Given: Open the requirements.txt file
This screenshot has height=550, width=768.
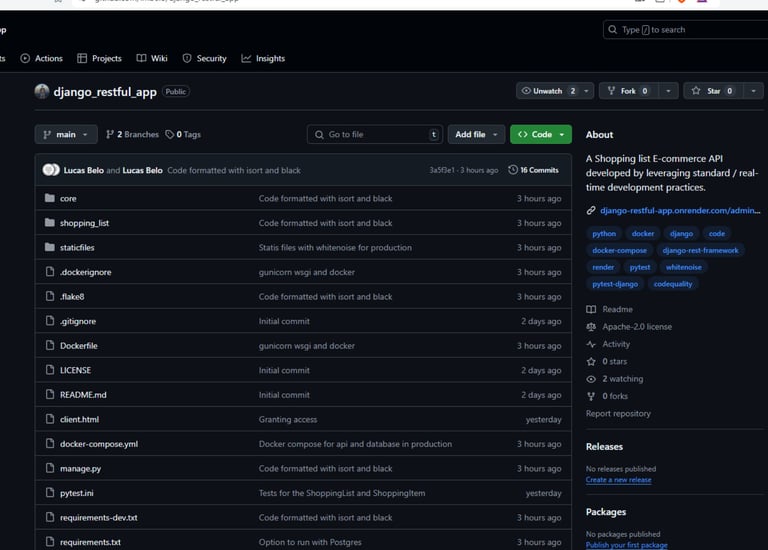Looking at the screenshot, I should click(90, 542).
